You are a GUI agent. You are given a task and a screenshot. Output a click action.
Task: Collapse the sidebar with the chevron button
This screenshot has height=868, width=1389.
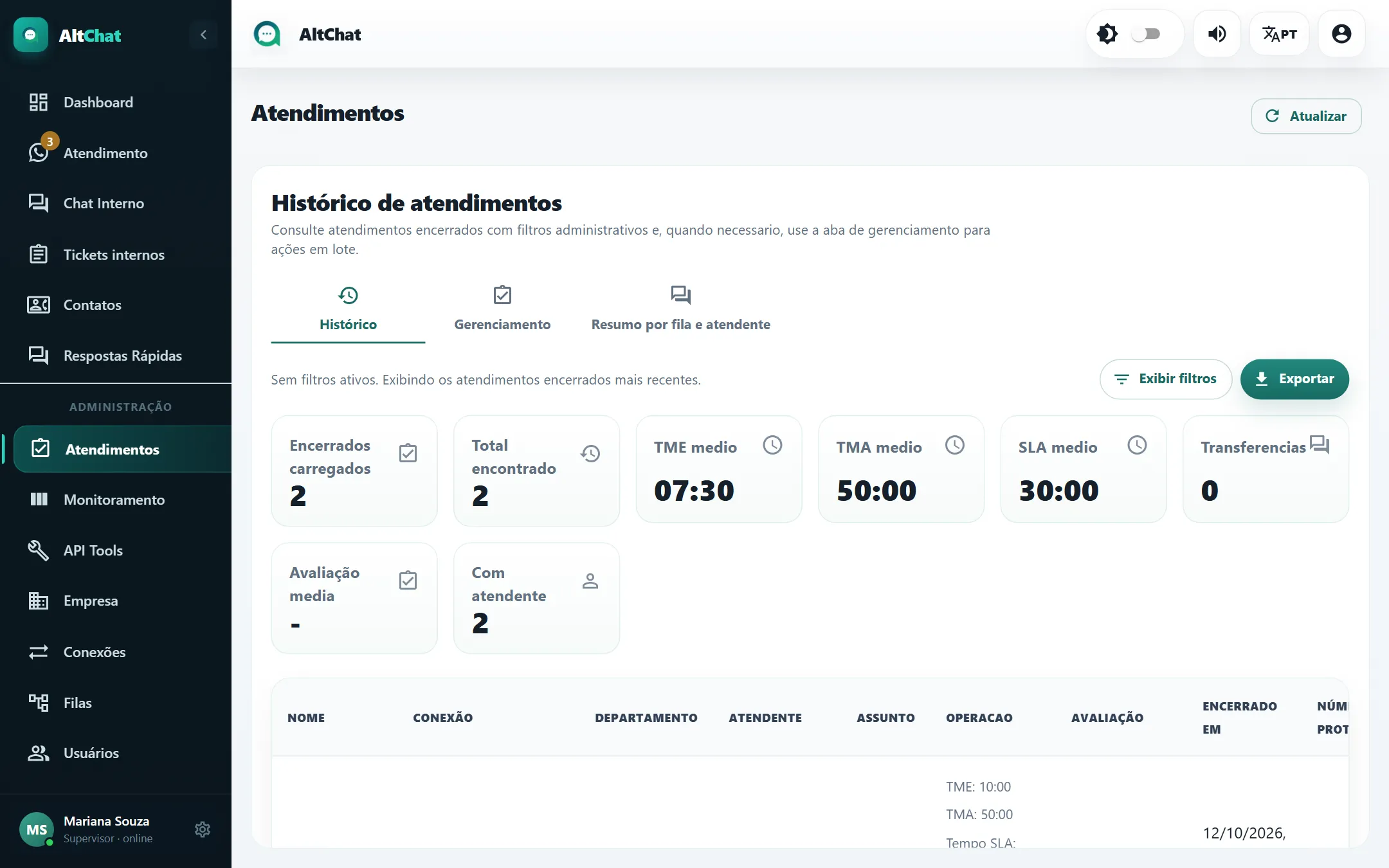(203, 35)
